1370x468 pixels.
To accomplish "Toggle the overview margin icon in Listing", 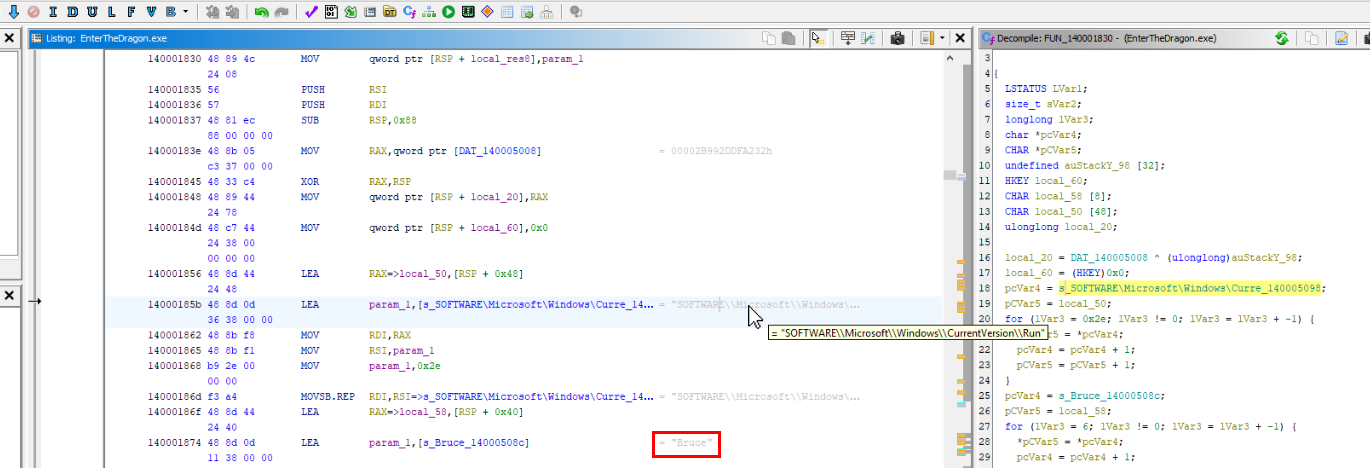I will tap(925, 38).
